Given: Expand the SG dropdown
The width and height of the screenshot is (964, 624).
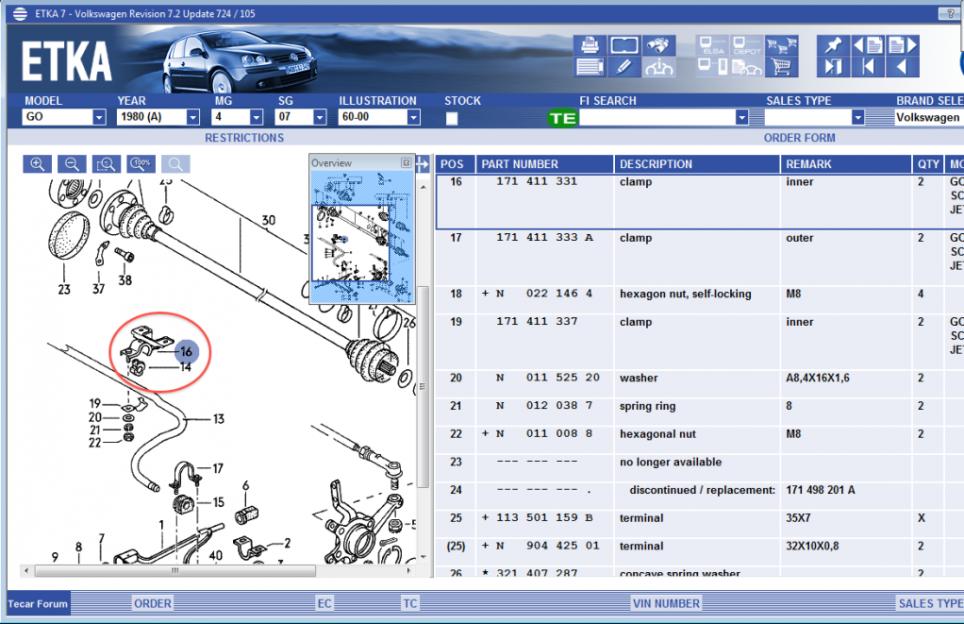Looking at the screenshot, I should [320, 117].
